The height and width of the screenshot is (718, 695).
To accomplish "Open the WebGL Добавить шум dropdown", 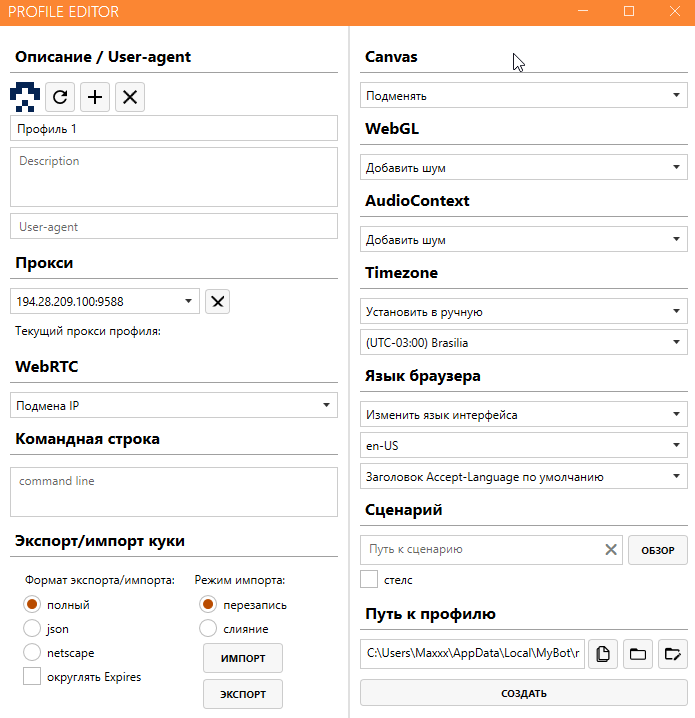I will [524, 167].
